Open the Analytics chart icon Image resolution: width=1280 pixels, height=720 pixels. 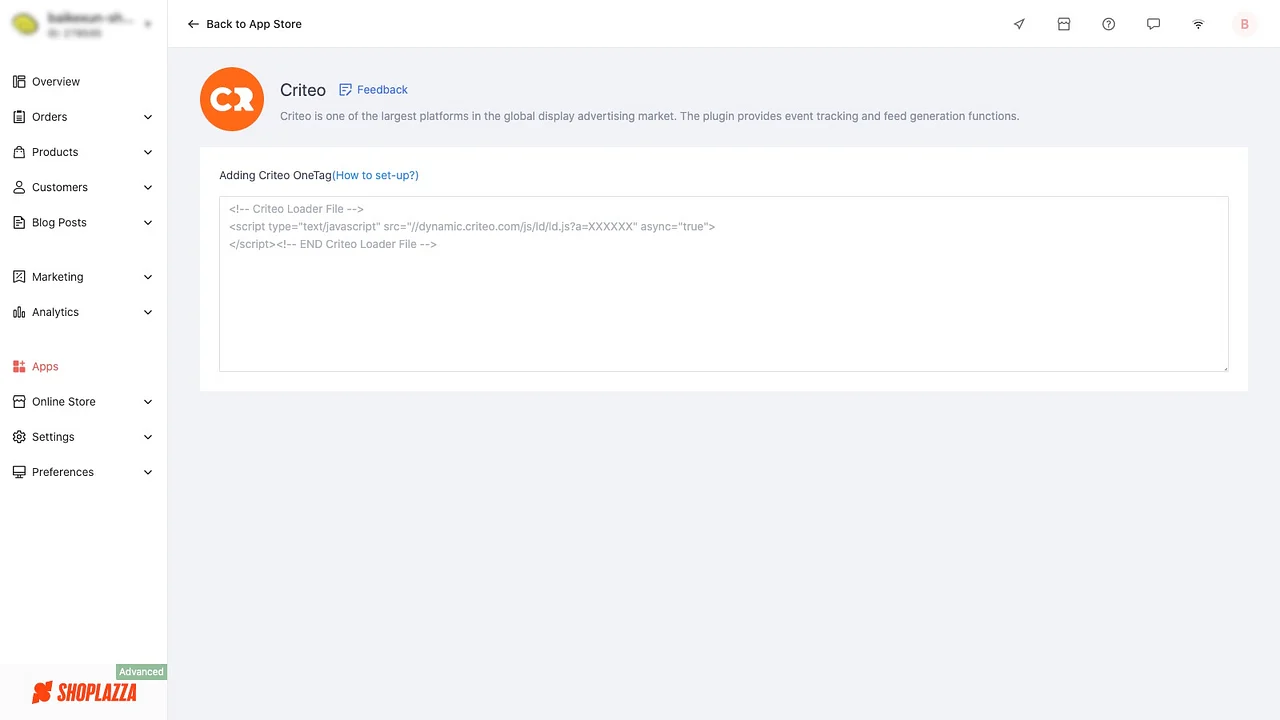click(x=19, y=312)
